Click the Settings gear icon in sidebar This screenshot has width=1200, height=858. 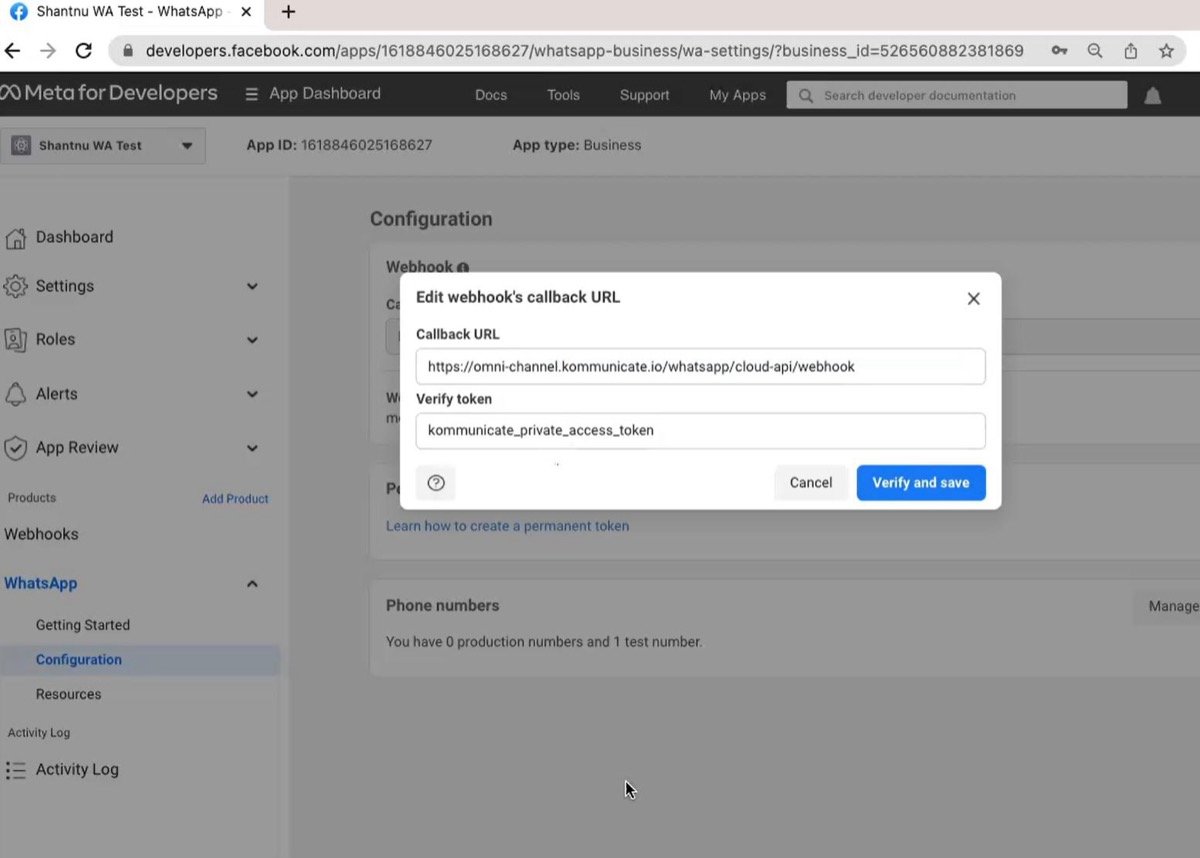coord(15,286)
